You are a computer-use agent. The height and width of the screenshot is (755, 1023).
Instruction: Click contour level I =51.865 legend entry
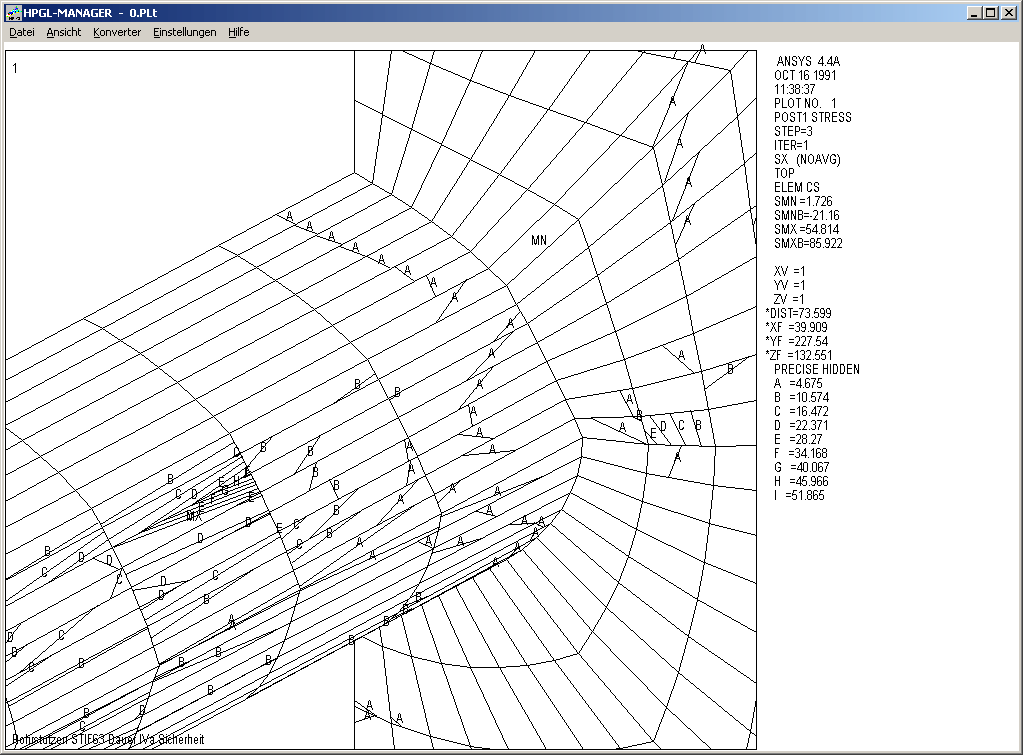798,495
